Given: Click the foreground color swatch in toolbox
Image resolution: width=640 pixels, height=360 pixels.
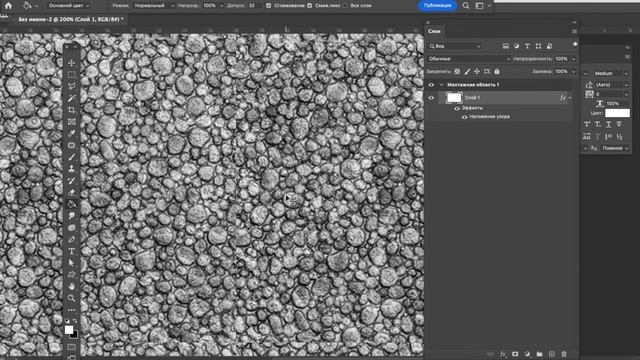Looking at the screenshot, I should [x=69, y=330].
